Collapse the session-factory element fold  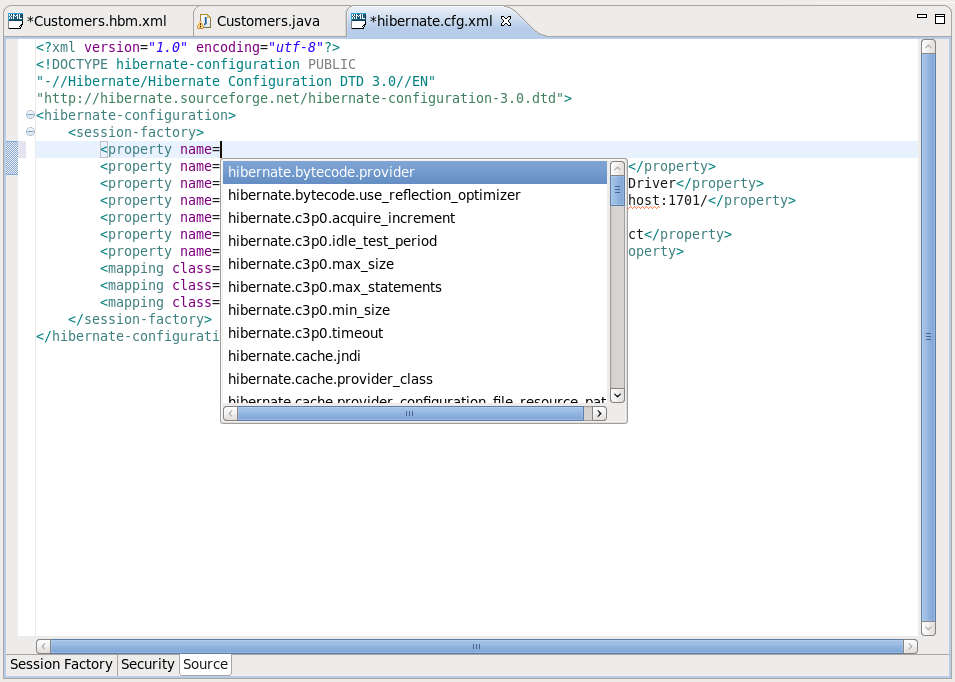(x=30, y=132)
